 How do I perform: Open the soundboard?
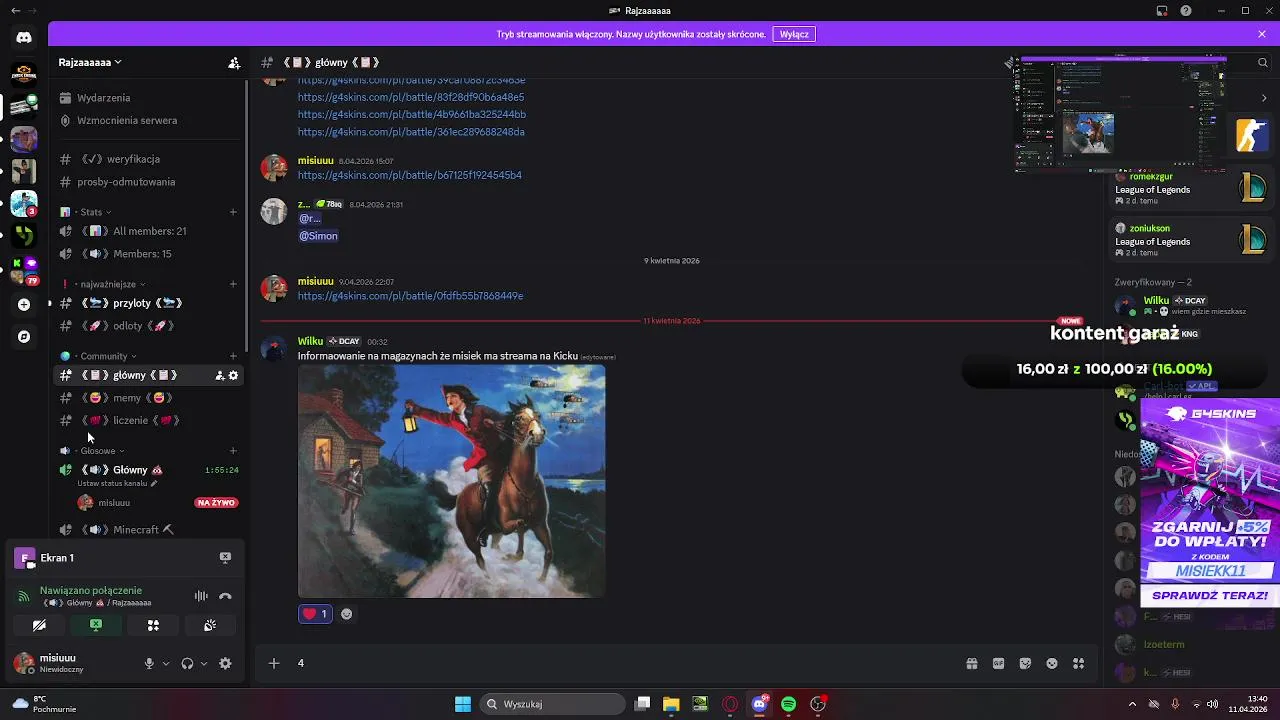tap(210, 625)
